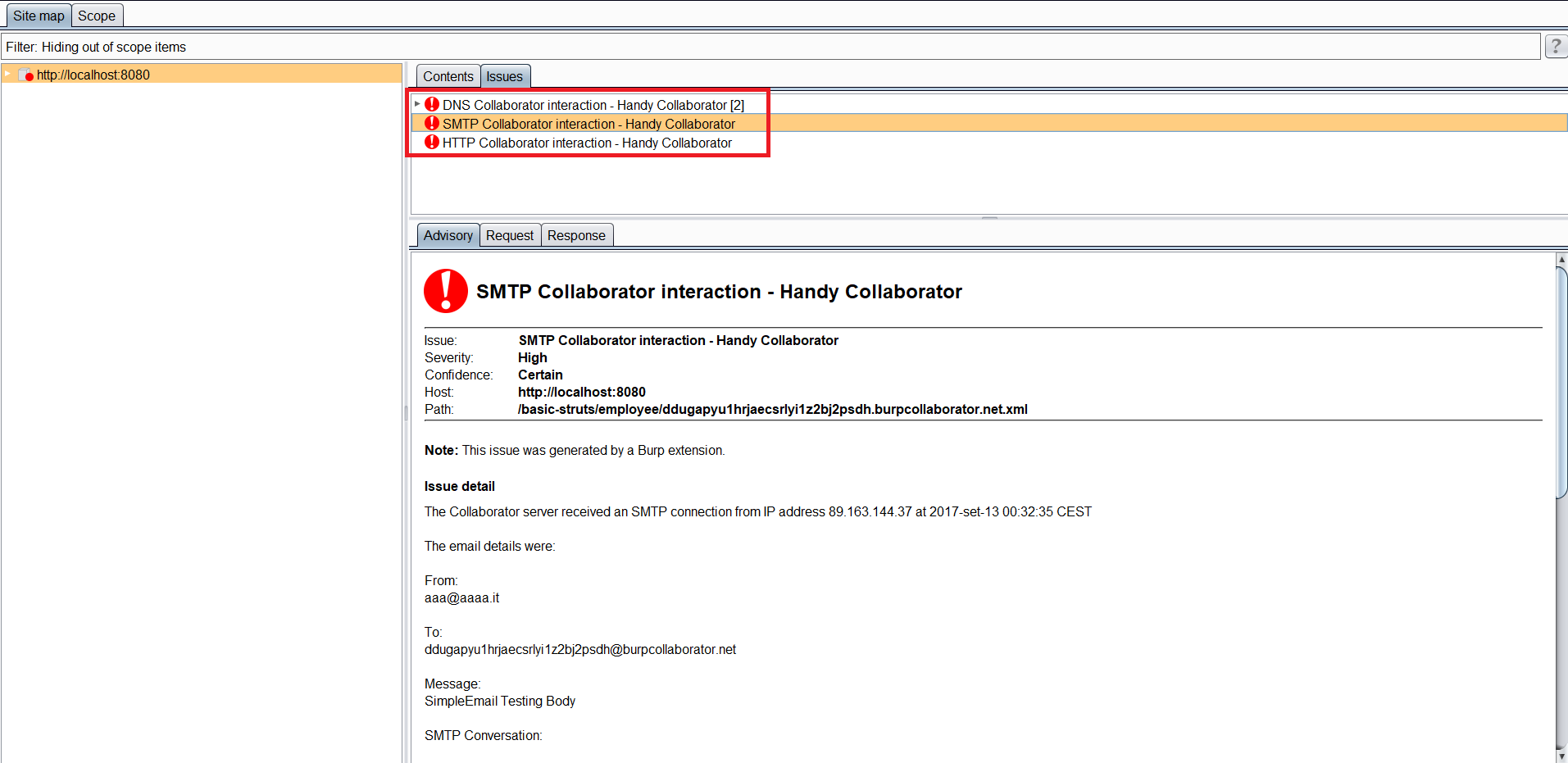
Task: Select the Issues tab
Action: point(505,76)
